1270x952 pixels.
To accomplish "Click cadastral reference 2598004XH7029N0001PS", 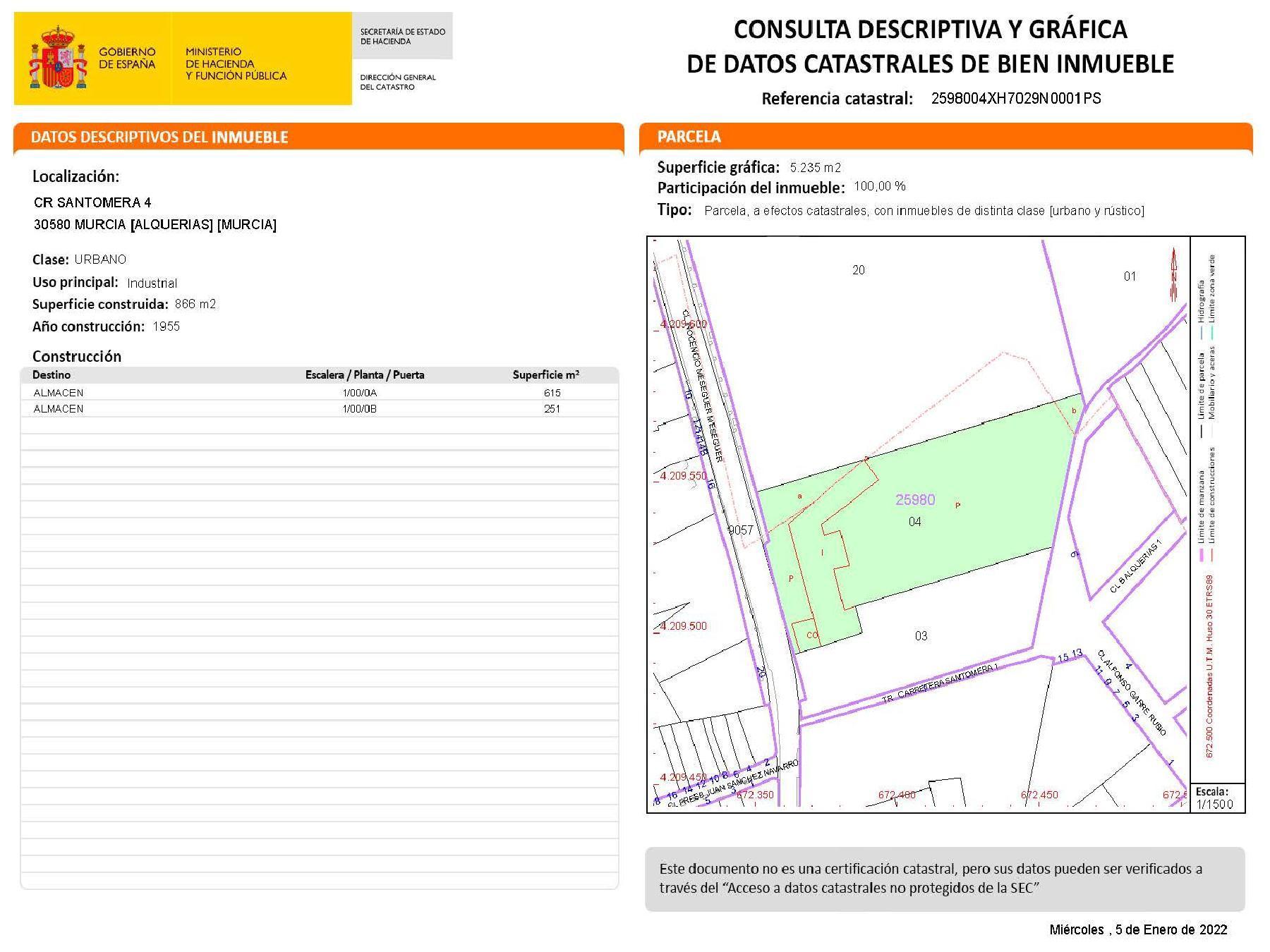I will (1016, 98).
